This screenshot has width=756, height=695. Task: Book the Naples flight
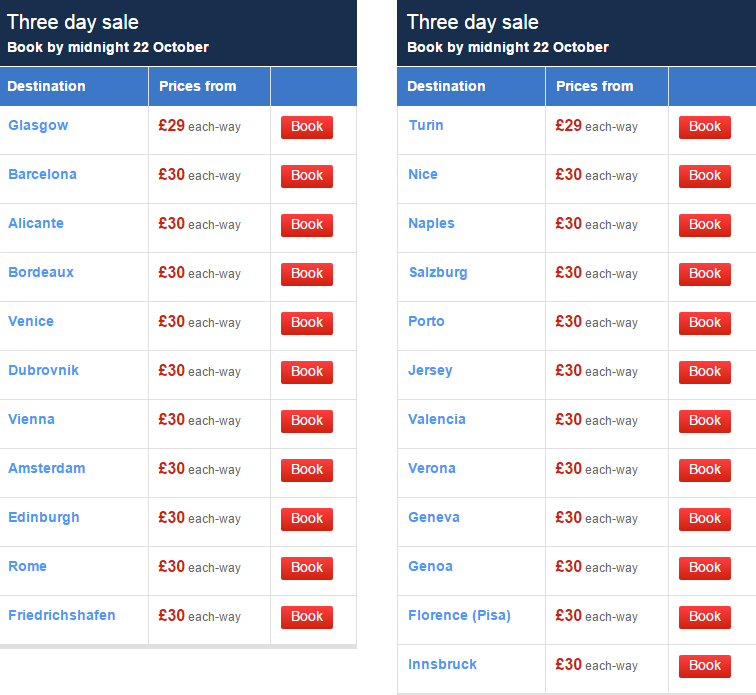point(704,225)
